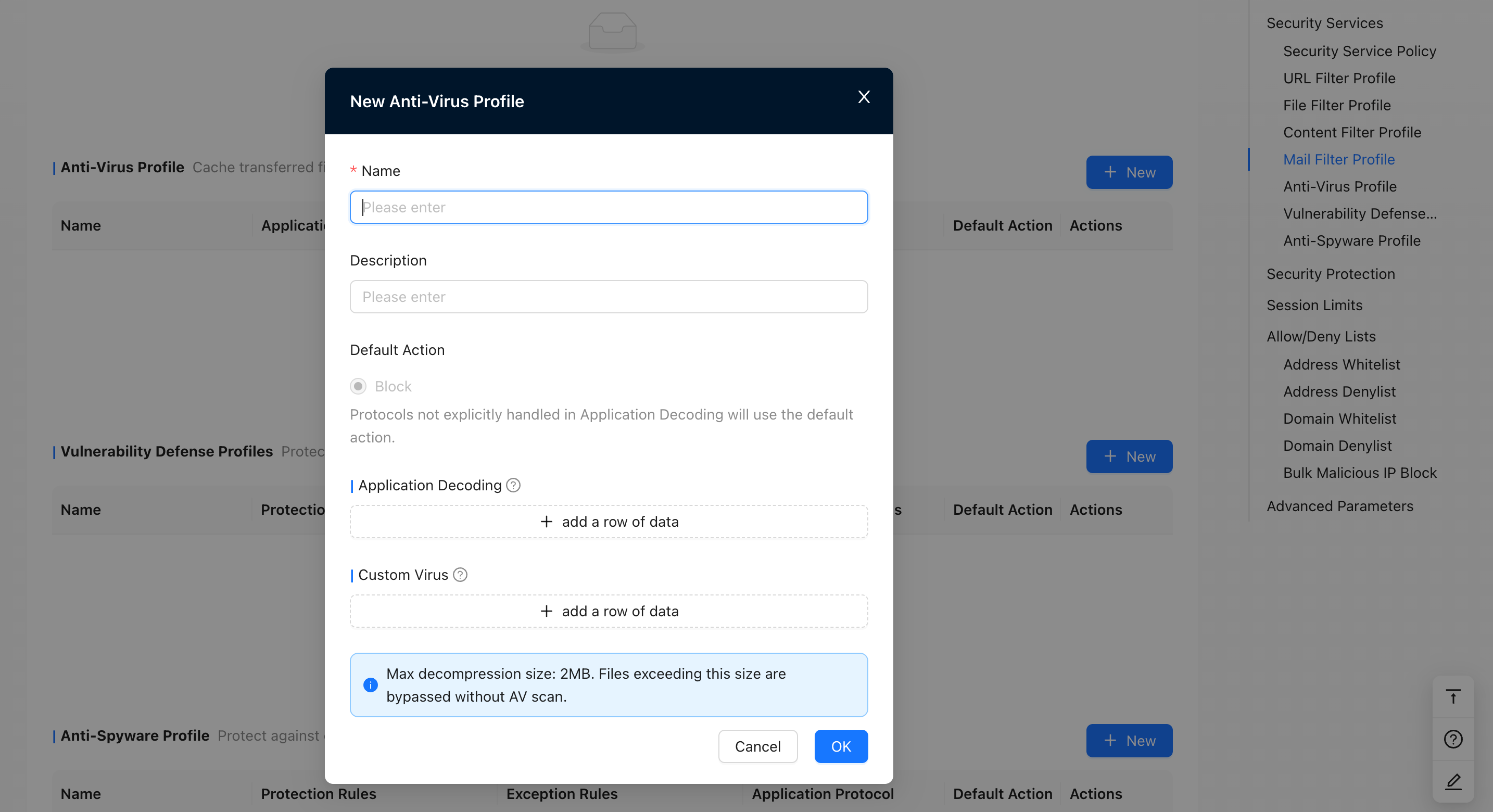This screenshot has width=1493, height=812.
Task: Go to Anti-Spyware Profile in sidebar
Action: pyautogui.click(x=1351, y=241)
